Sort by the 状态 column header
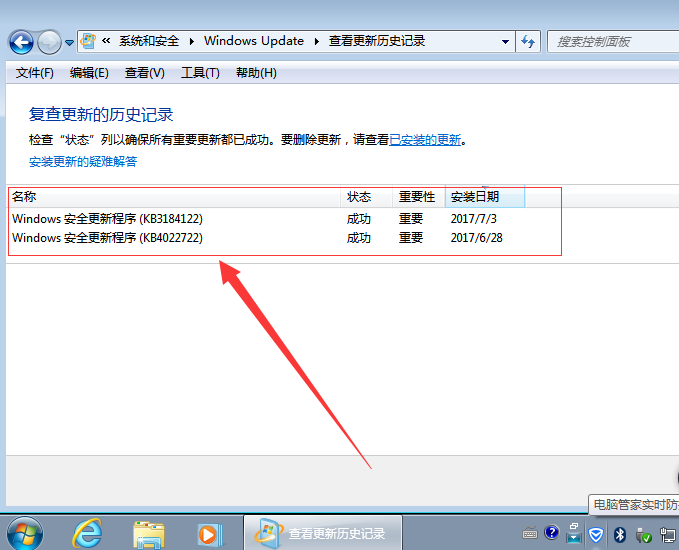The width and height of the screenshot is (679, 550). coord(367,197)
